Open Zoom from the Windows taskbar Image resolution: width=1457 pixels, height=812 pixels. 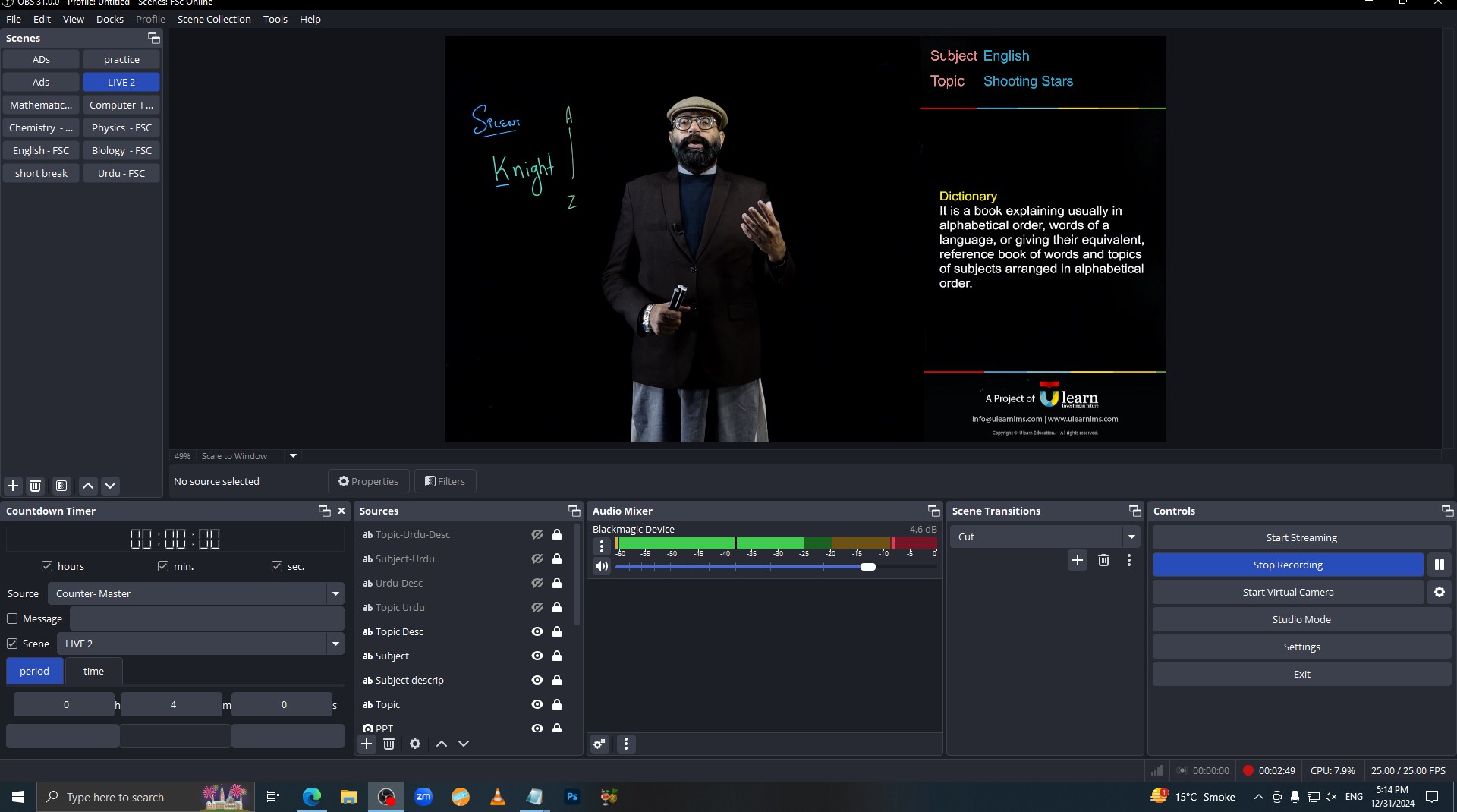click(423, 797)
